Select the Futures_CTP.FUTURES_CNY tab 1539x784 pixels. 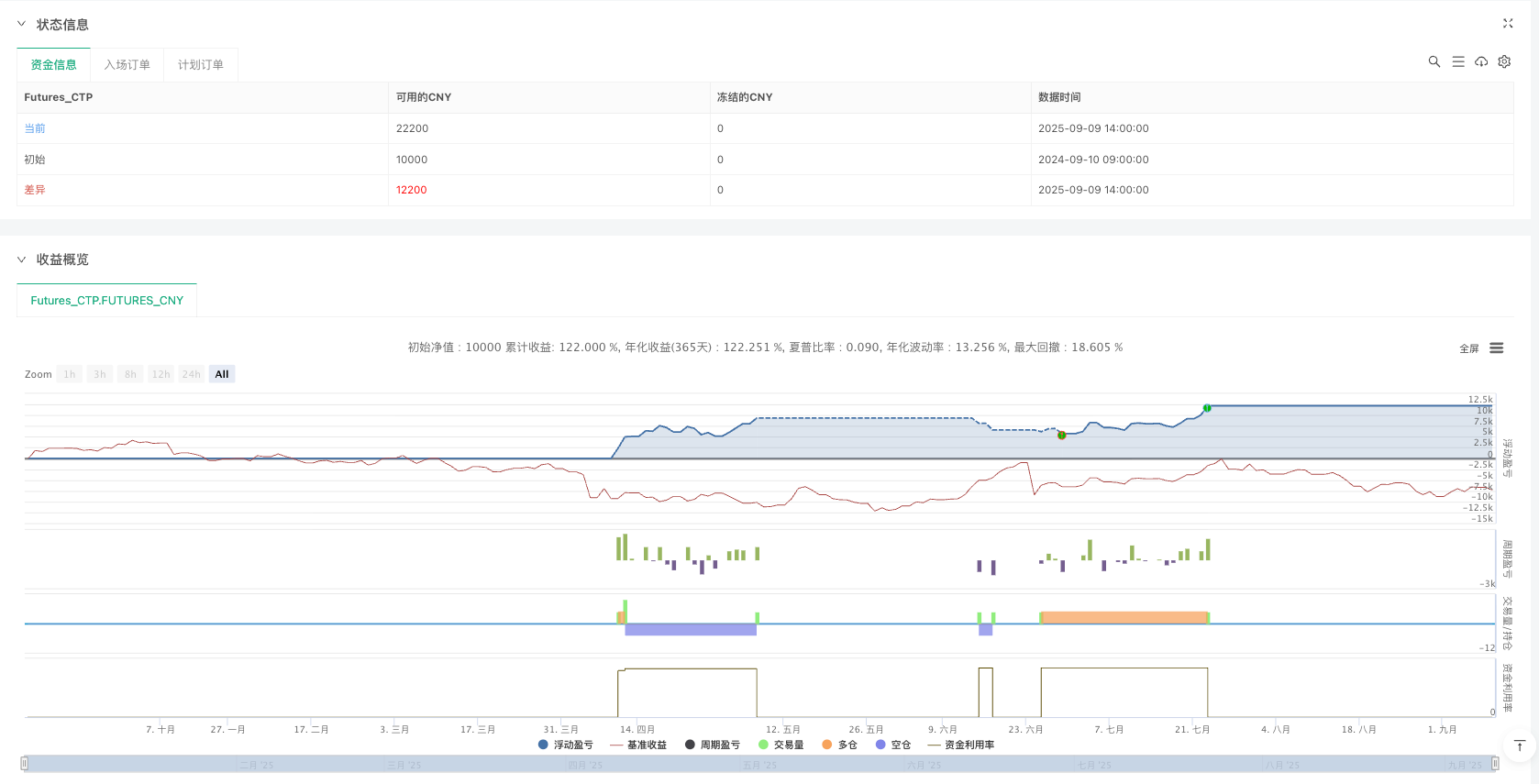[x=107, y=301]
